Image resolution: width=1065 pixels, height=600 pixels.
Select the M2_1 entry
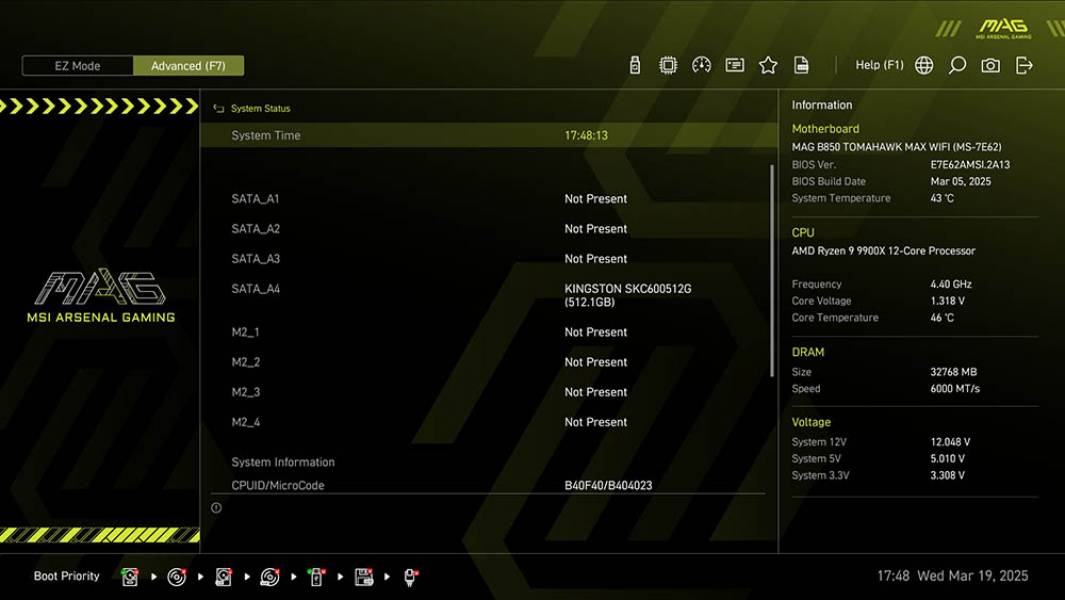tap(245, 332)
